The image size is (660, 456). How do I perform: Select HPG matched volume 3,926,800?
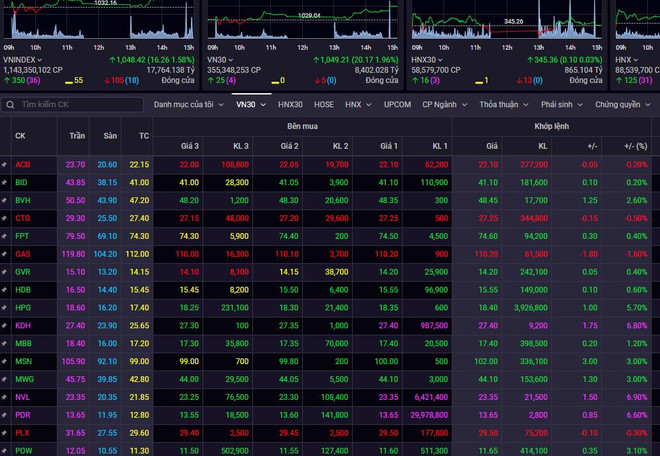530,308
